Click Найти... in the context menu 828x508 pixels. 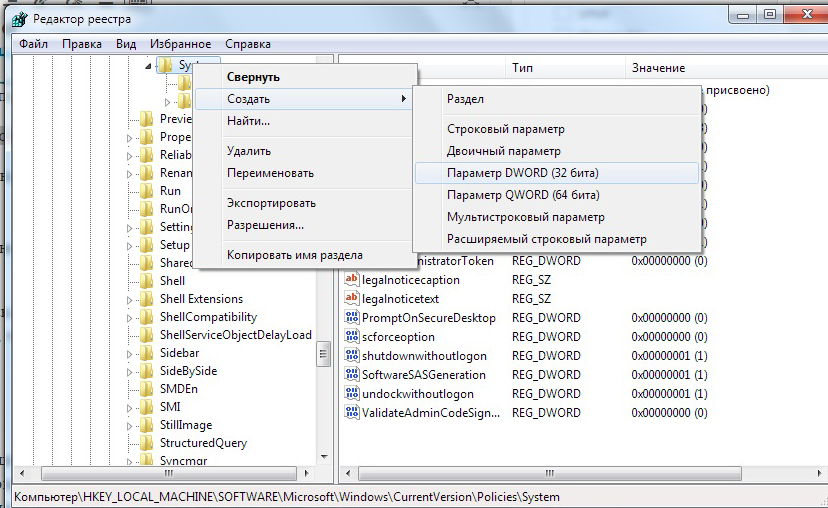point(304,121)
